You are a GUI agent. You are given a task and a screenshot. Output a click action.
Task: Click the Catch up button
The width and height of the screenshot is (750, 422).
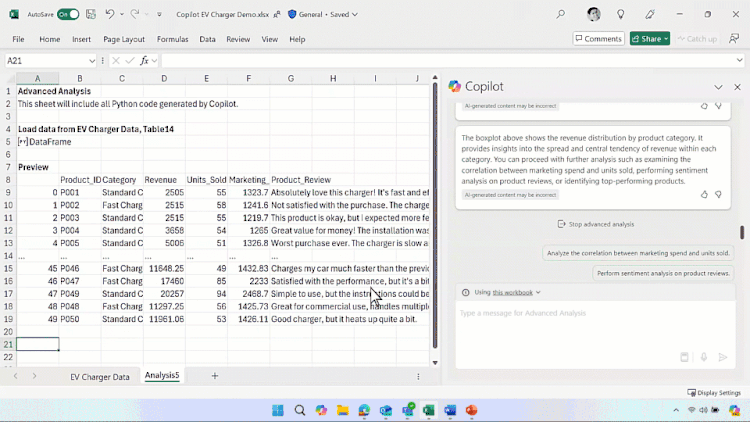pyautogui.click(x=697, y=39)
